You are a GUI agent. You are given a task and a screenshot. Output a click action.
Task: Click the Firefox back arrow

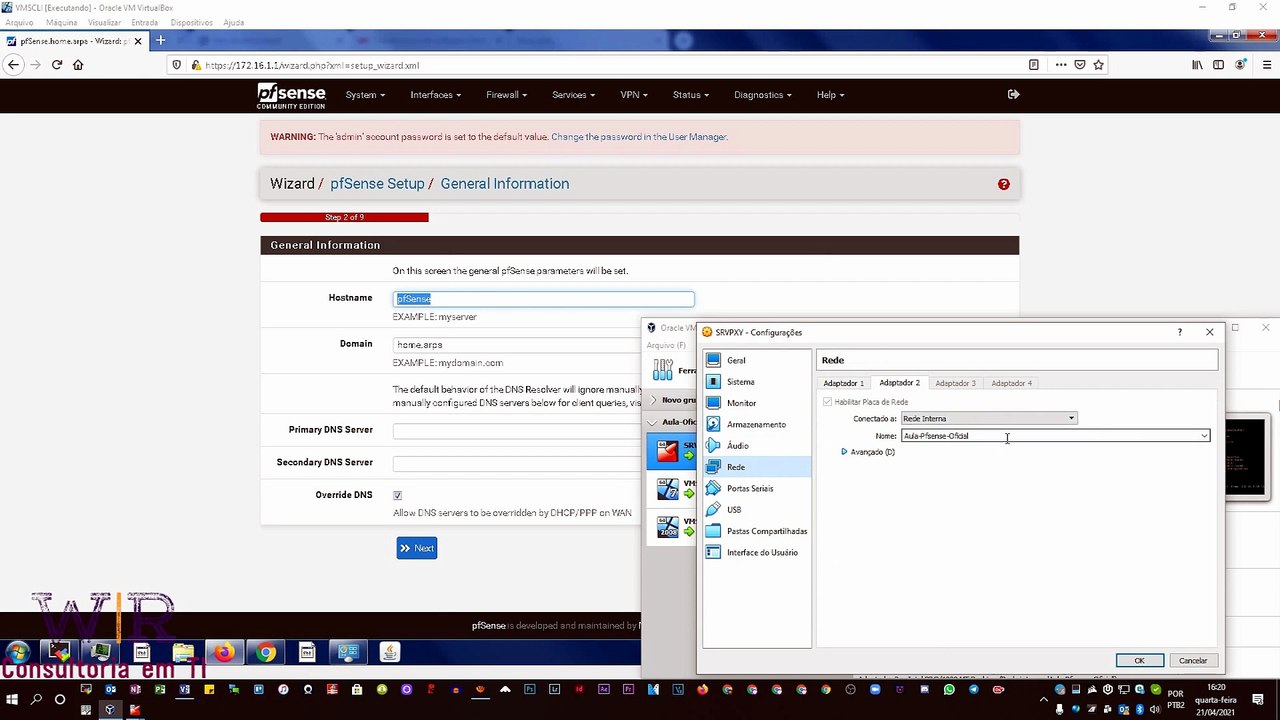(13, 65)
